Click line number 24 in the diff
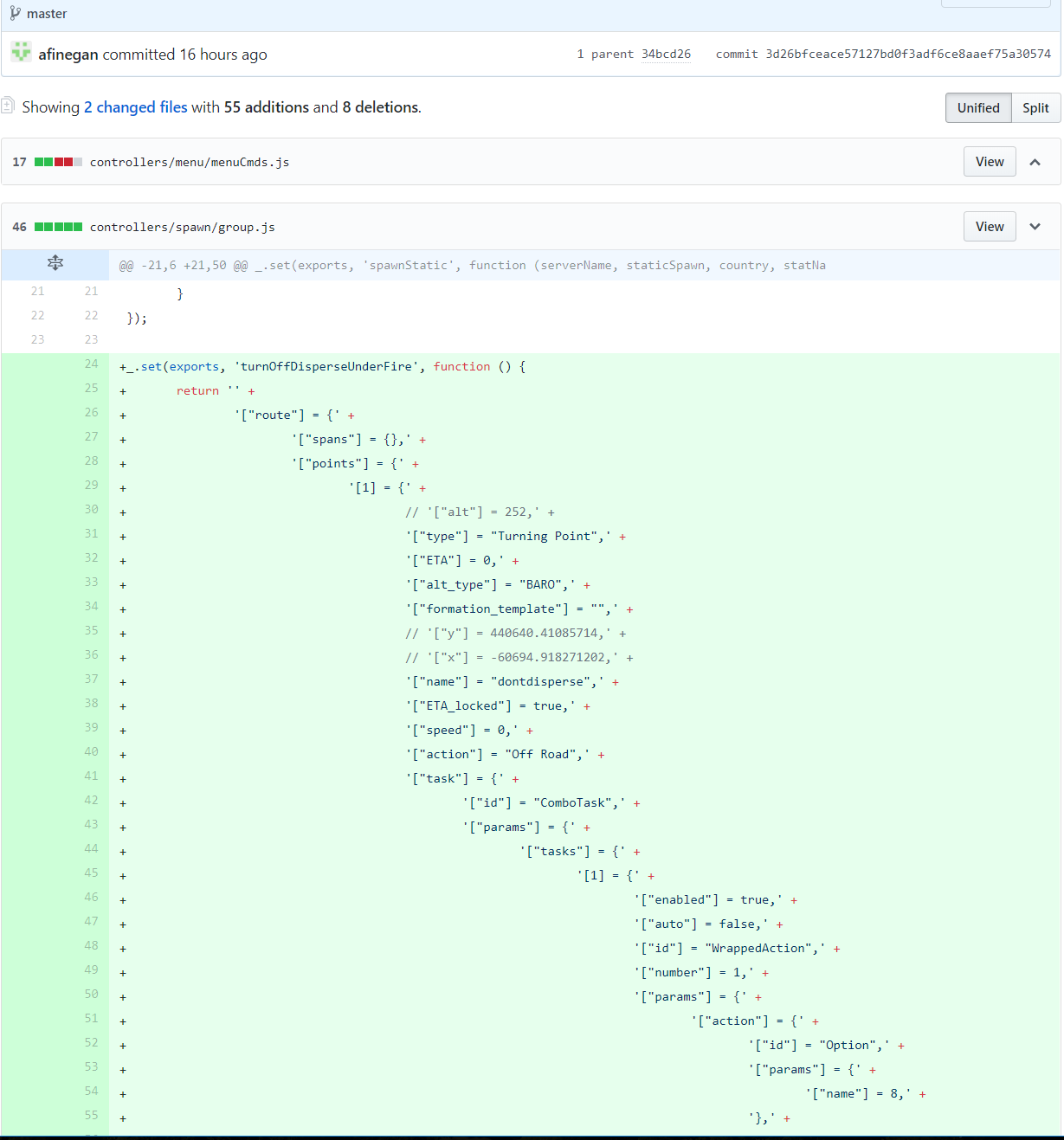The width and height of the screenshot is (1064, 1140). (91, 364)
